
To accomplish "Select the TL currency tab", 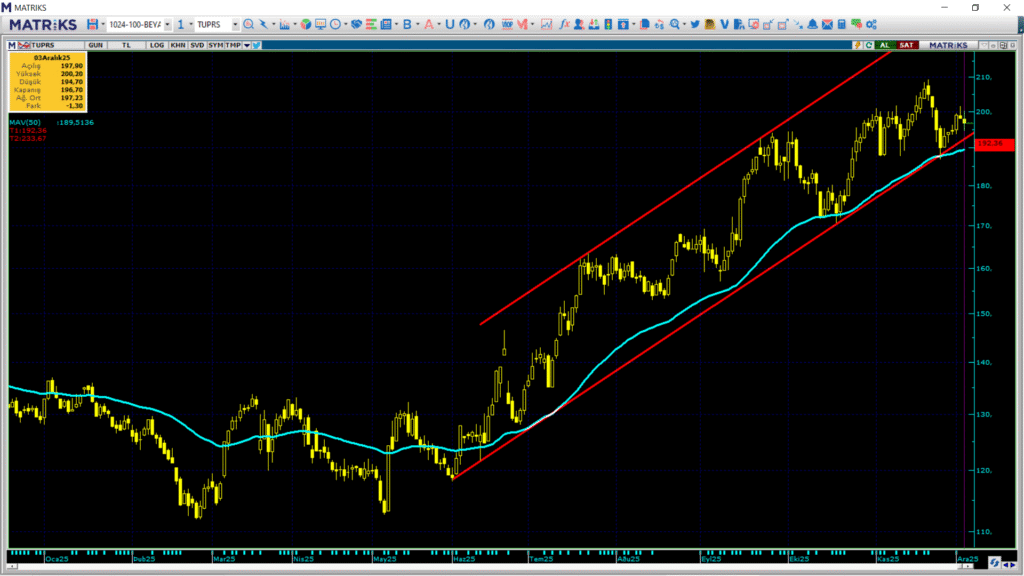I will click(x=126, y=45).
